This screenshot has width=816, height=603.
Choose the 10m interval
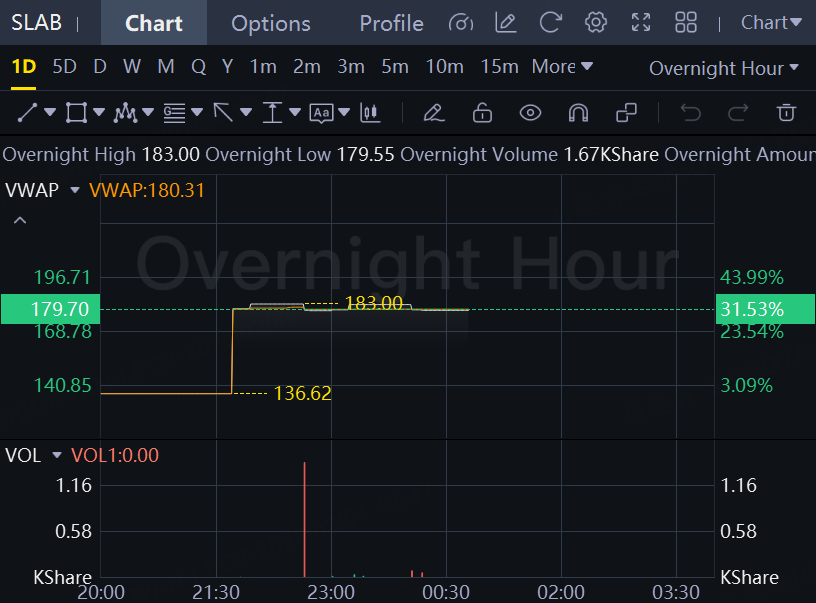tap(444, 67)
